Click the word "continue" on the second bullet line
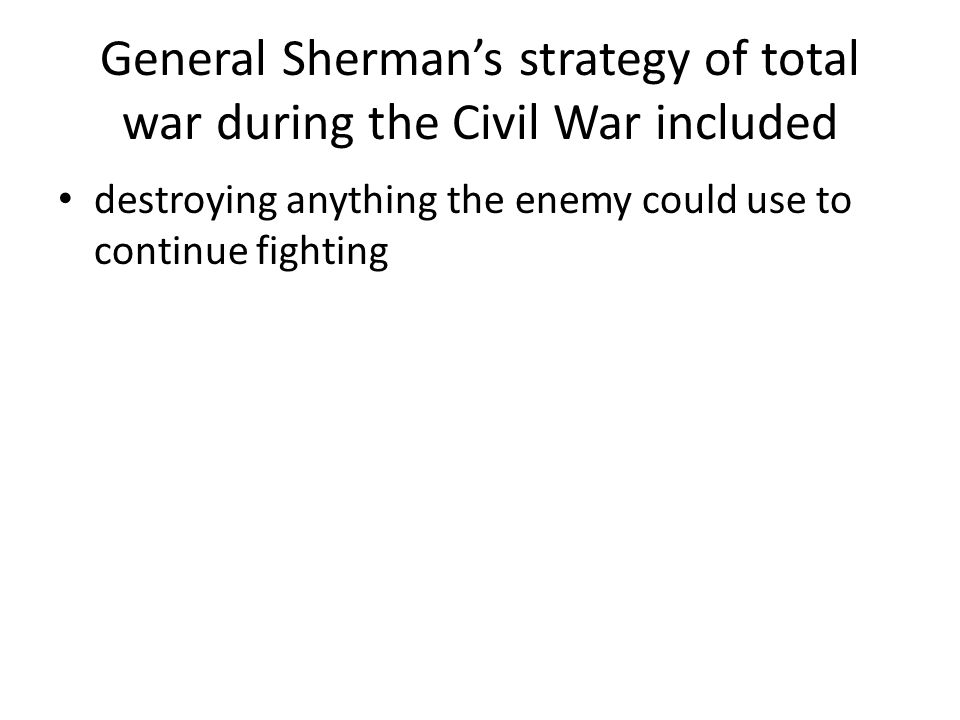The width and height of the screenshot is (960, 720). pos(171,251)
